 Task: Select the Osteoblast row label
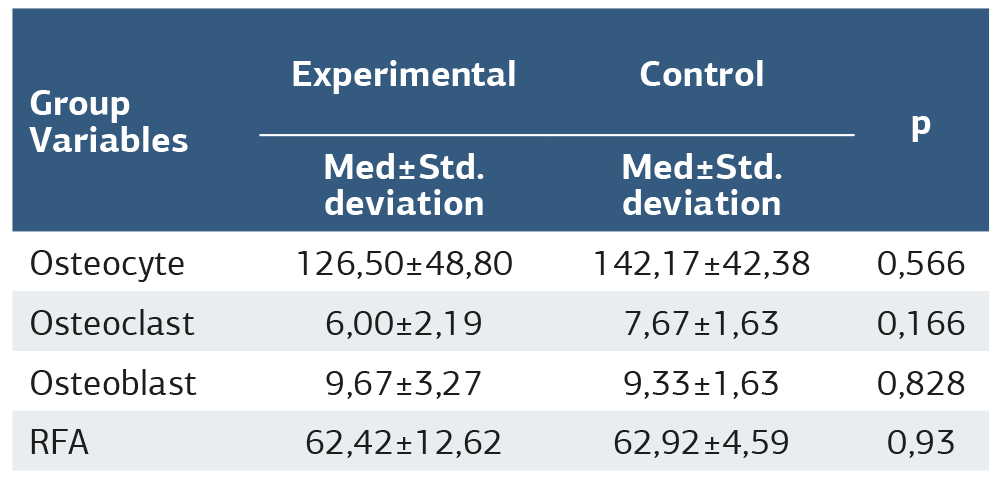[x=113, y=382]
